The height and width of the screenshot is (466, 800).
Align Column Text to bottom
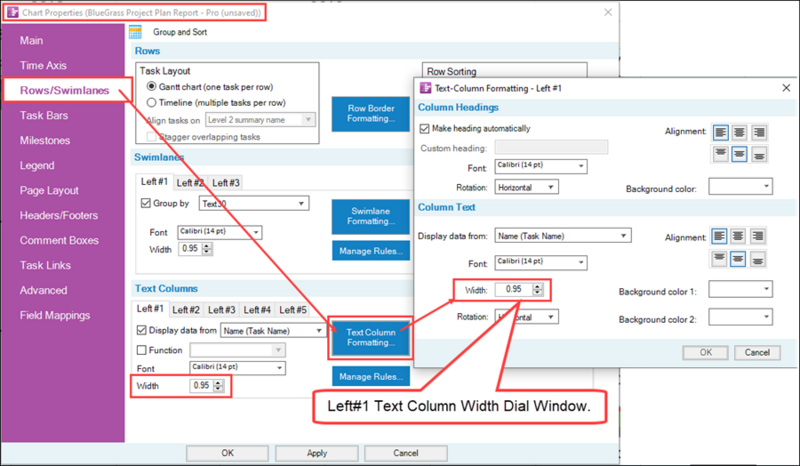[x=757, y=259]
